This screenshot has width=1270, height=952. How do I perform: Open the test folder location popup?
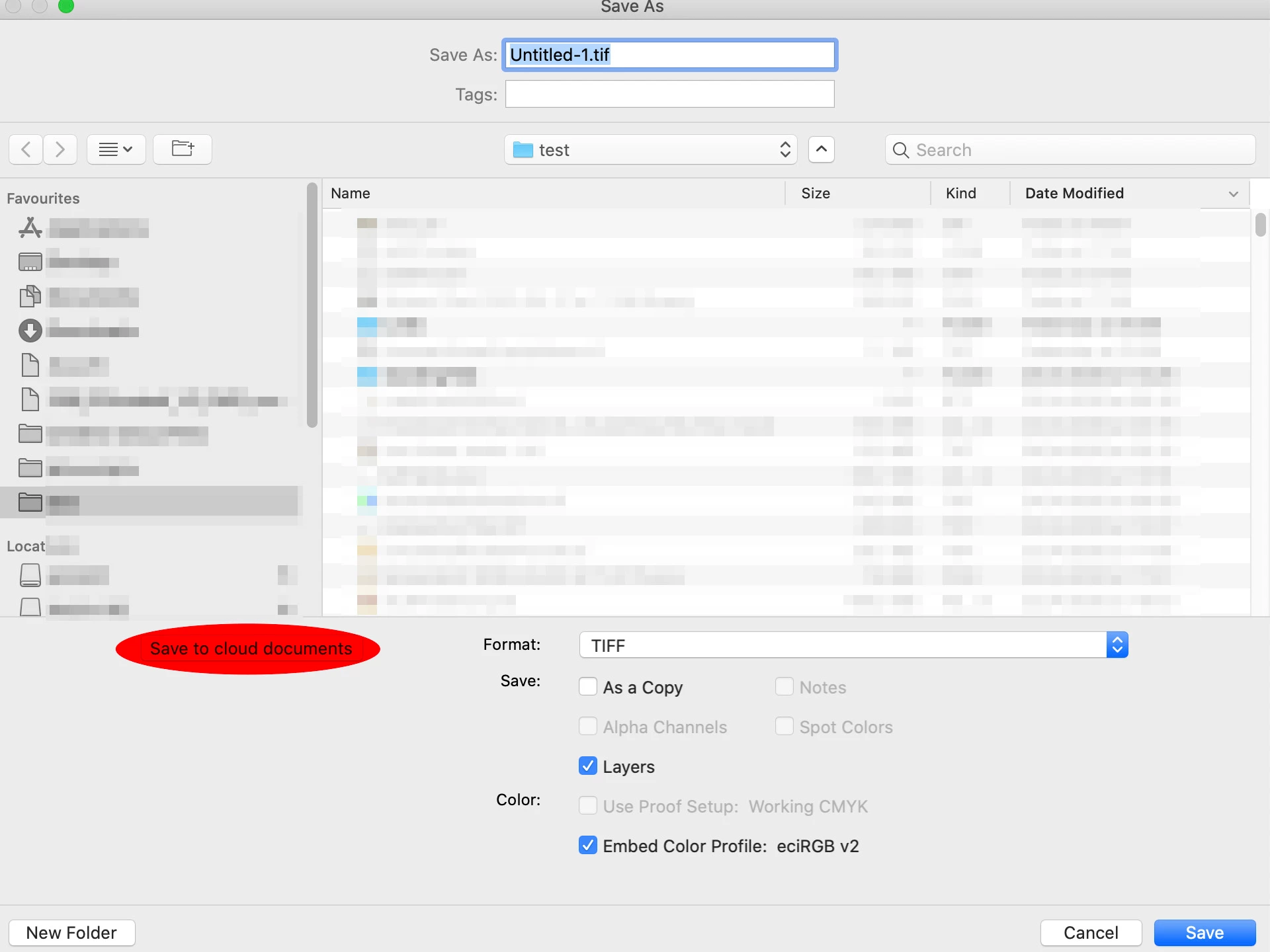[650, 150]
